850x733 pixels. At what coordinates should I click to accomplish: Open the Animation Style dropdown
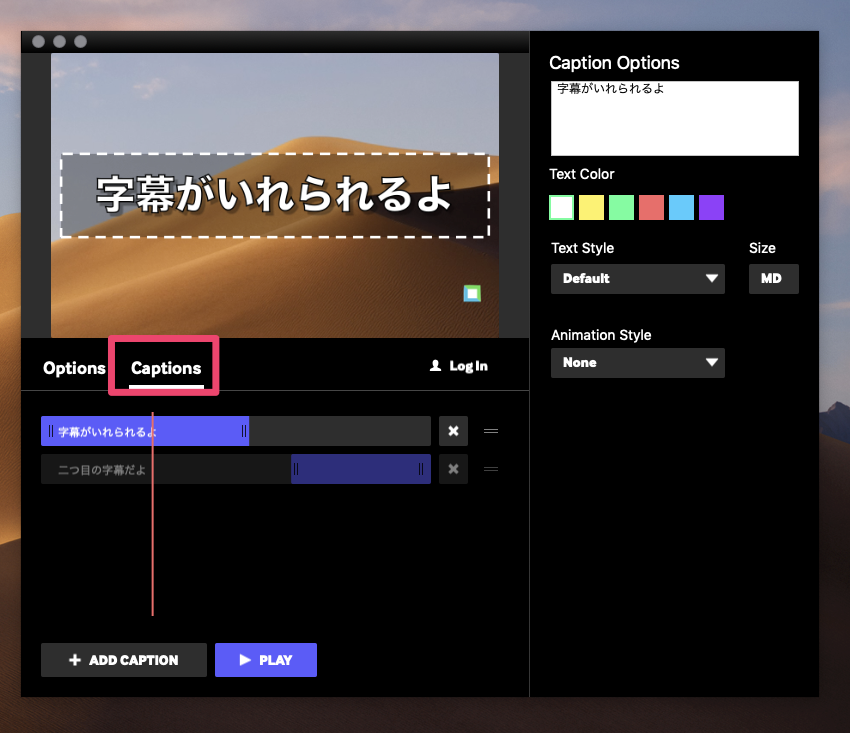point(637,363)
